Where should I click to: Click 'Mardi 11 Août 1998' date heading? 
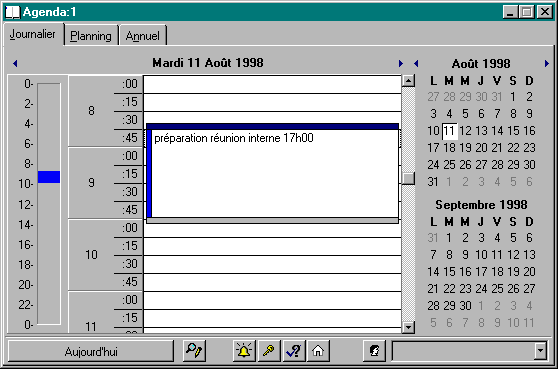208,63
